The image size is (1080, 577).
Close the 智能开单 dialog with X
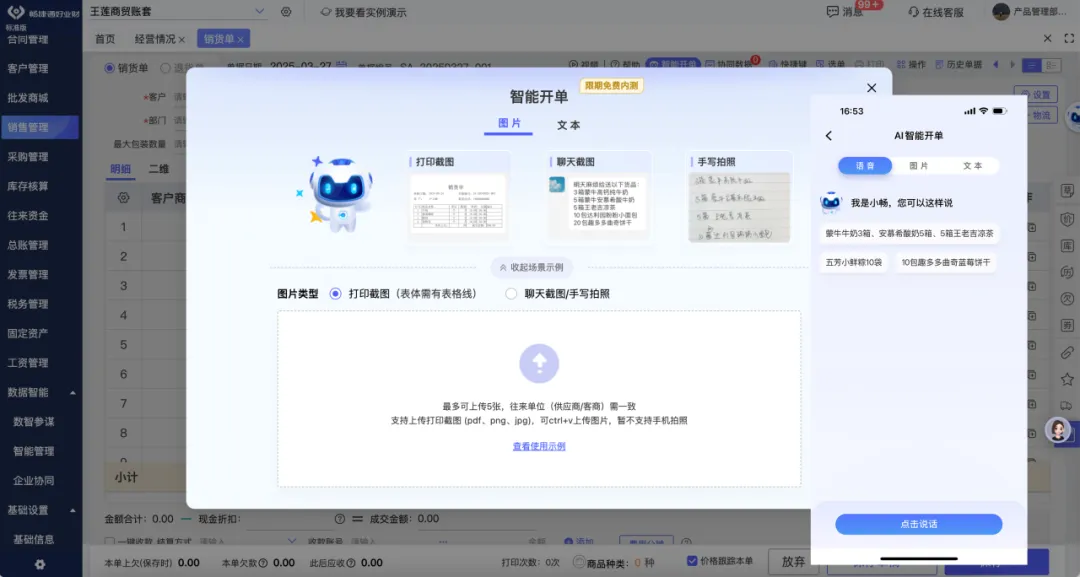coord(871,88)
